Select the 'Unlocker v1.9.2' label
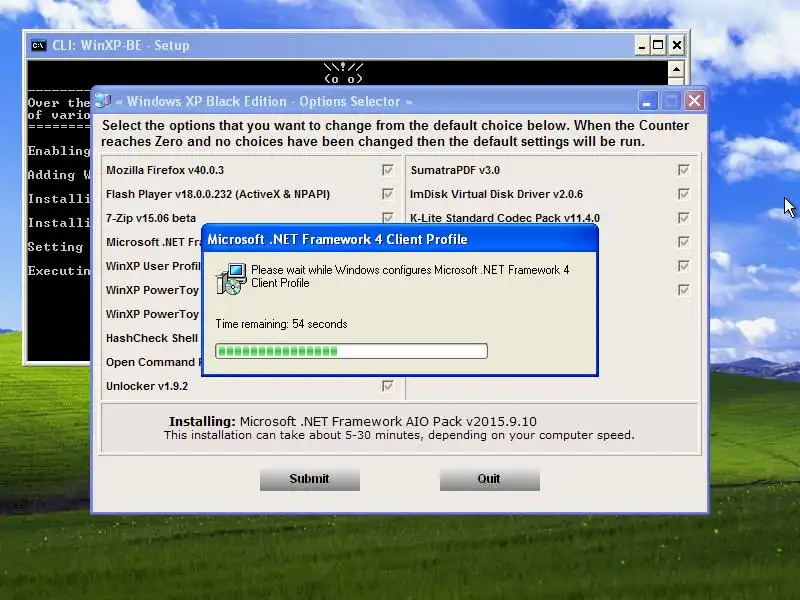The image size is (800, 600). 147,386
